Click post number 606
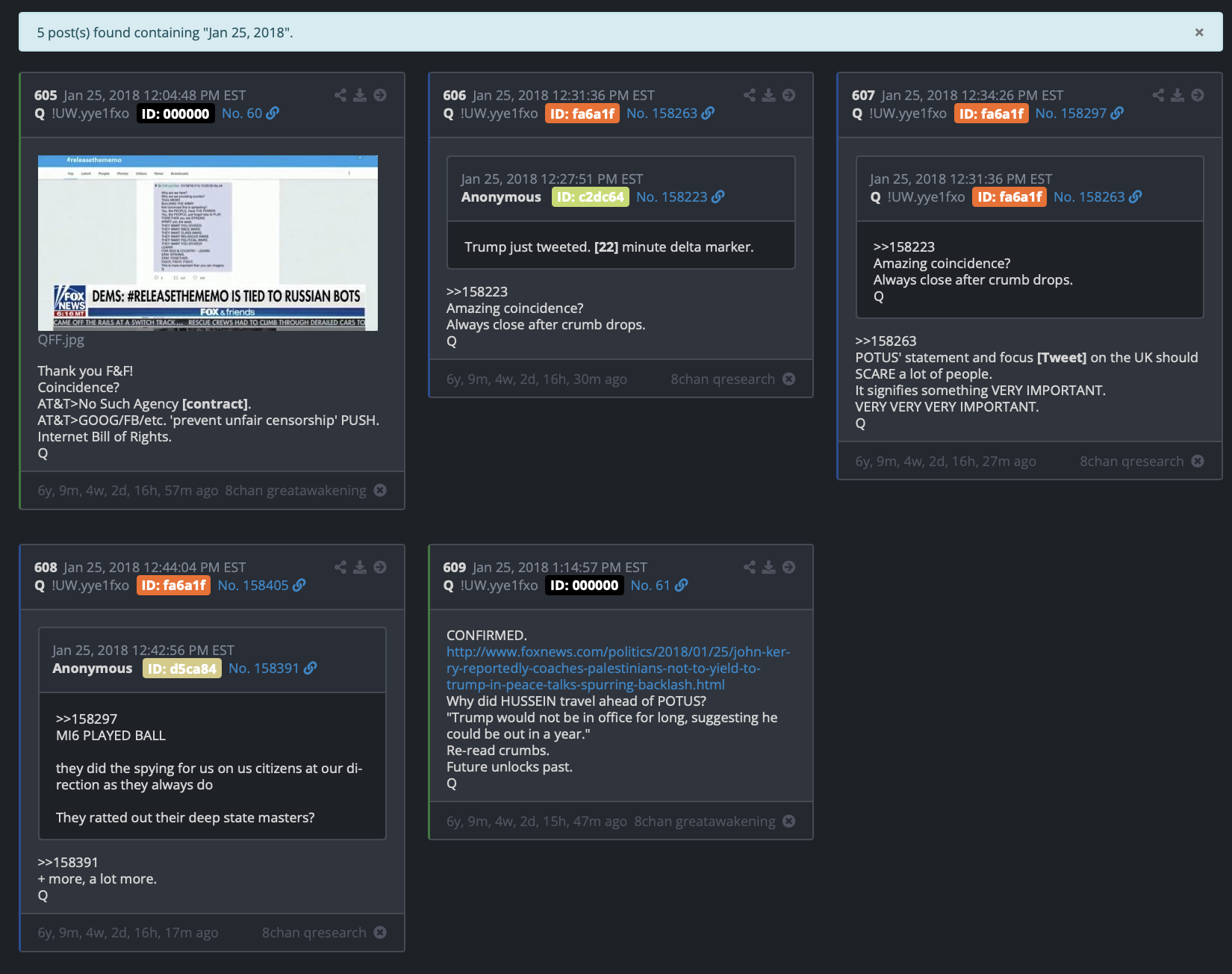The image size is (1232, 974). click(455, 96)
